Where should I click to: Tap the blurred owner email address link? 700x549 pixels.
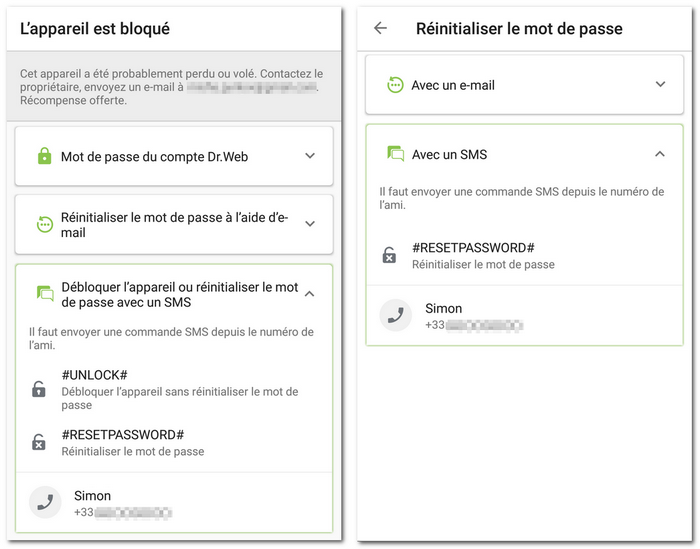pyautogui.click(x=252, y=87)
